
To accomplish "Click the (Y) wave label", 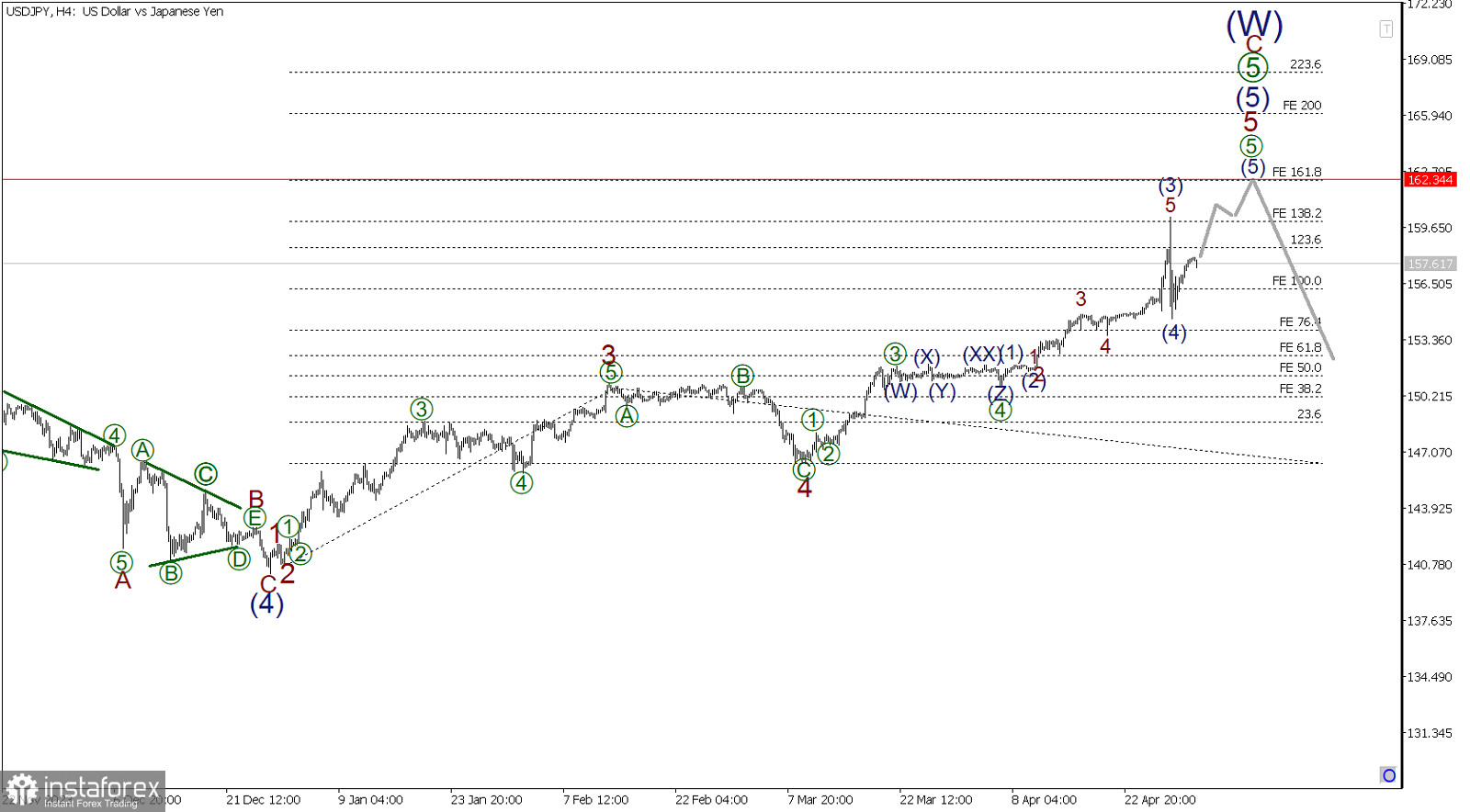I will [942, 391].
